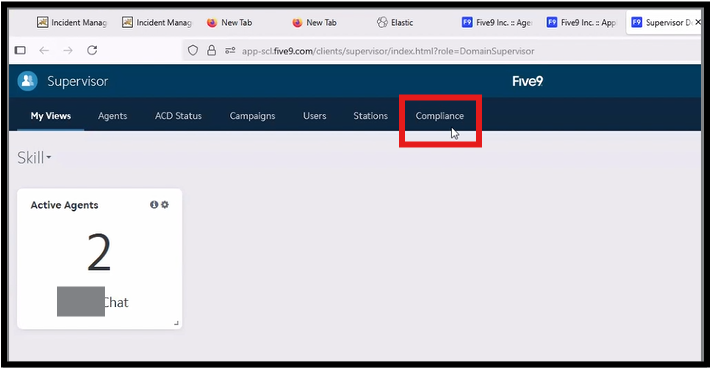Open the ACD Status tab
The image size is (710, 368).
coord(178,116)
